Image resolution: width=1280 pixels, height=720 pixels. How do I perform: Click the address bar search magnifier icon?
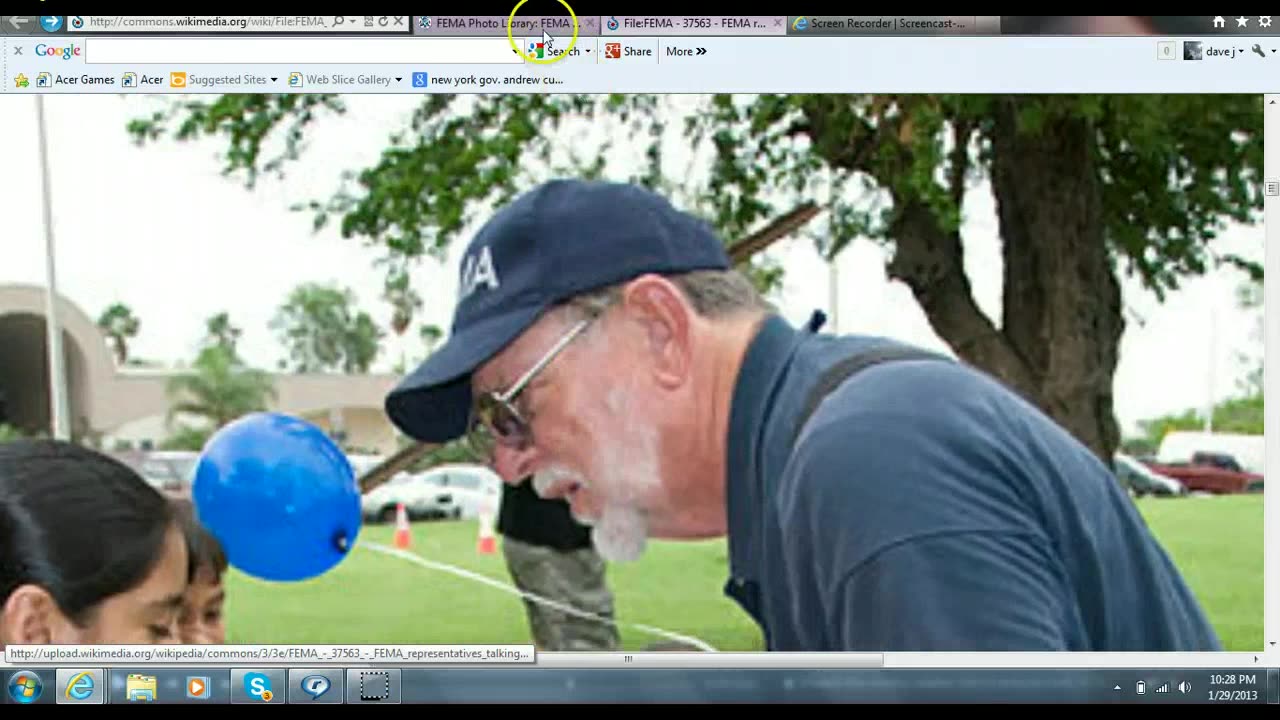pyautogui.click(x=338, y=22)
